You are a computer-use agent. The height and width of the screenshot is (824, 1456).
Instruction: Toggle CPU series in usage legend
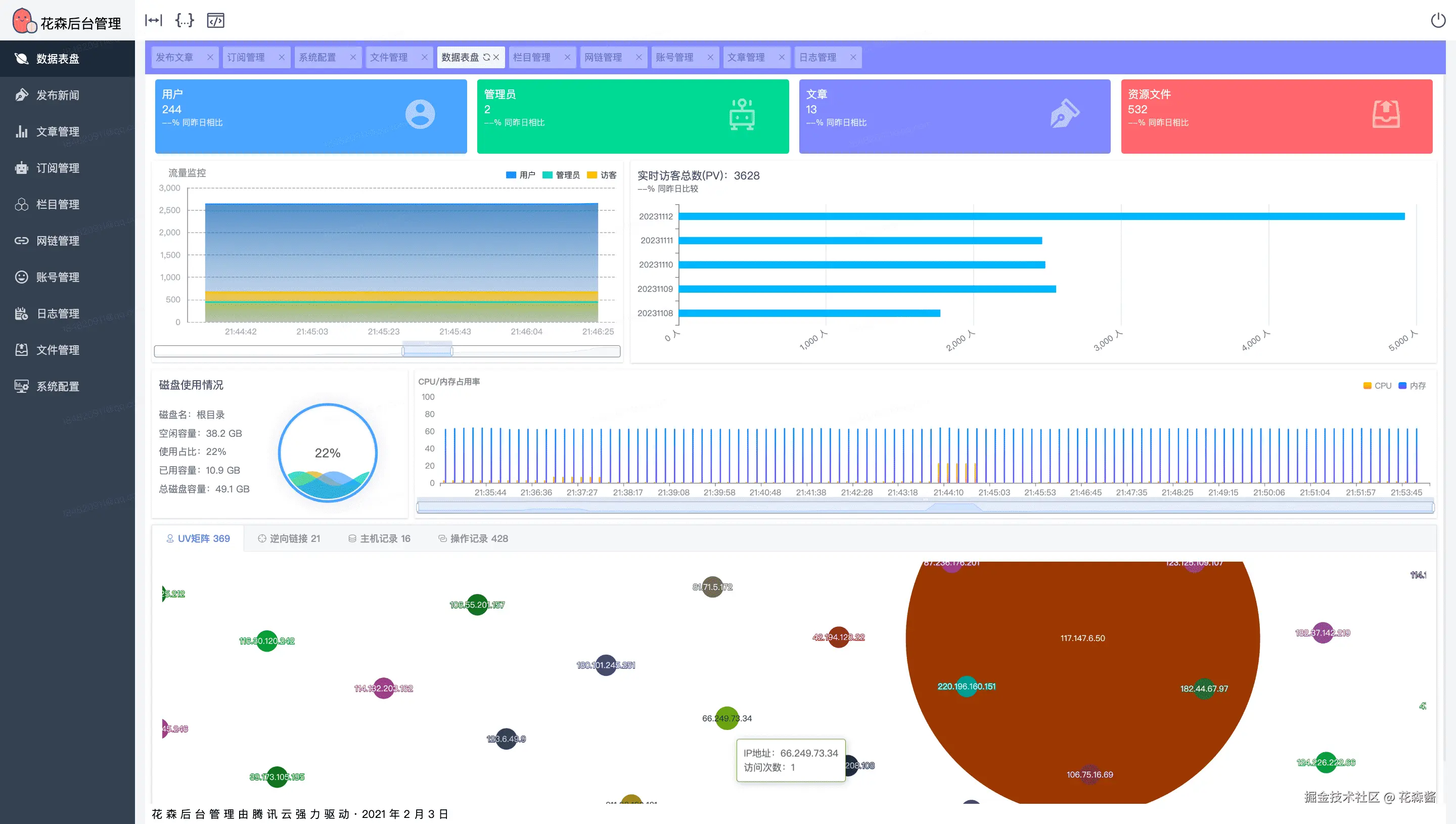coord(1377,385)
